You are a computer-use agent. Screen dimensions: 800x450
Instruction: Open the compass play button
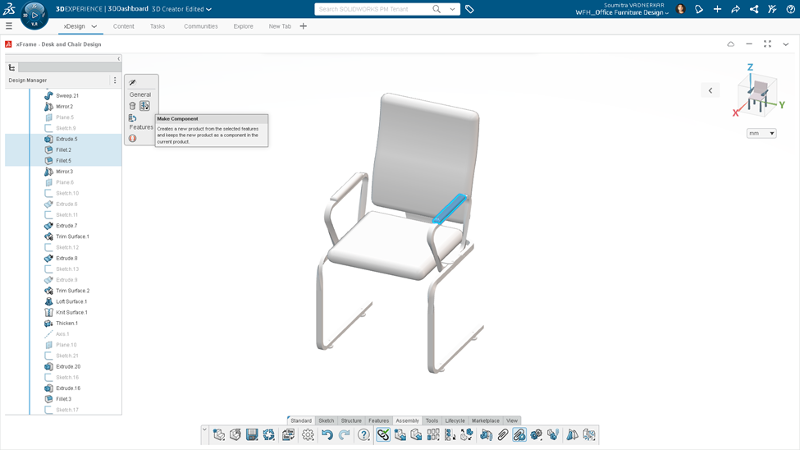35,15
